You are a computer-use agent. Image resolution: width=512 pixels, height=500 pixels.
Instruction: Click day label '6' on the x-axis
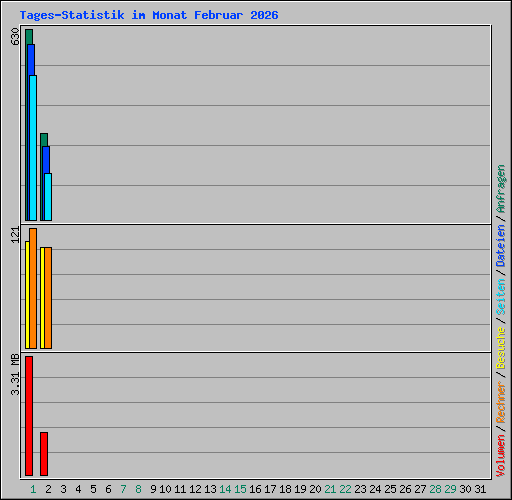108,489
